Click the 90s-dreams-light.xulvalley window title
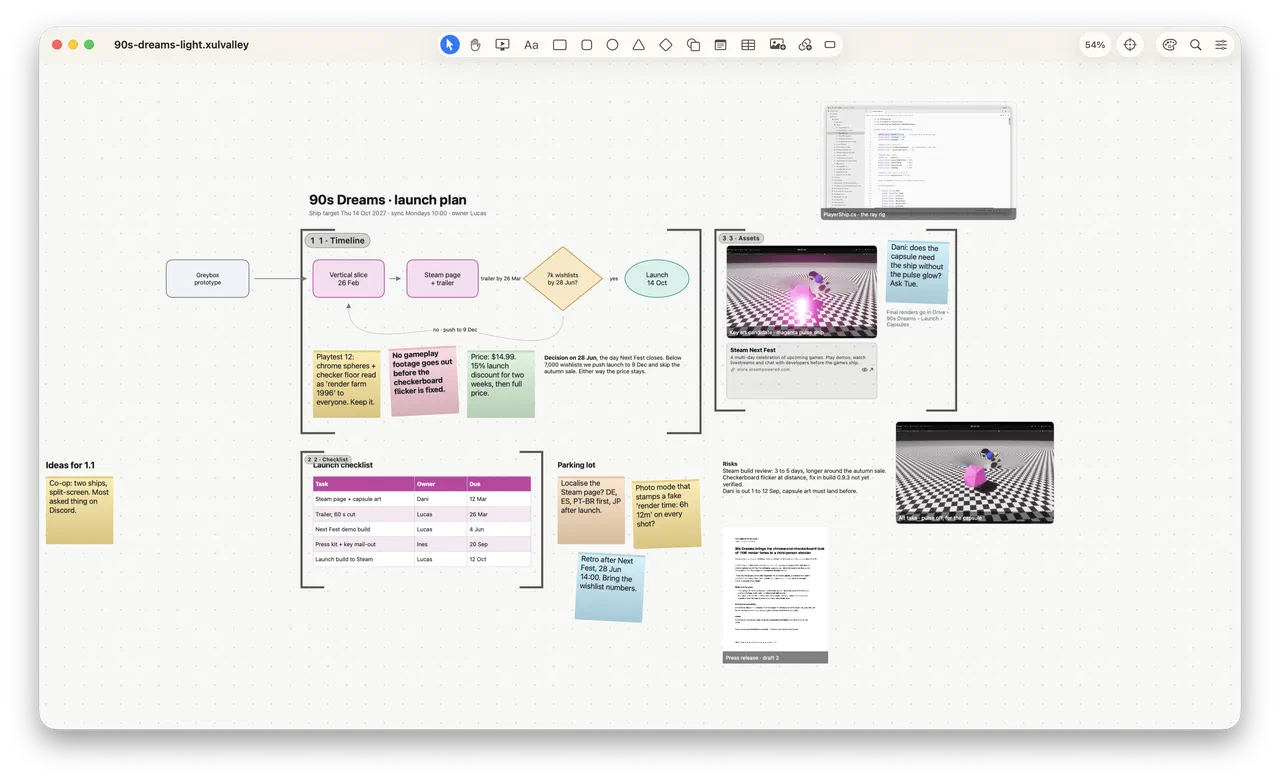This screenshot has width=1280, height=781. 181,45
